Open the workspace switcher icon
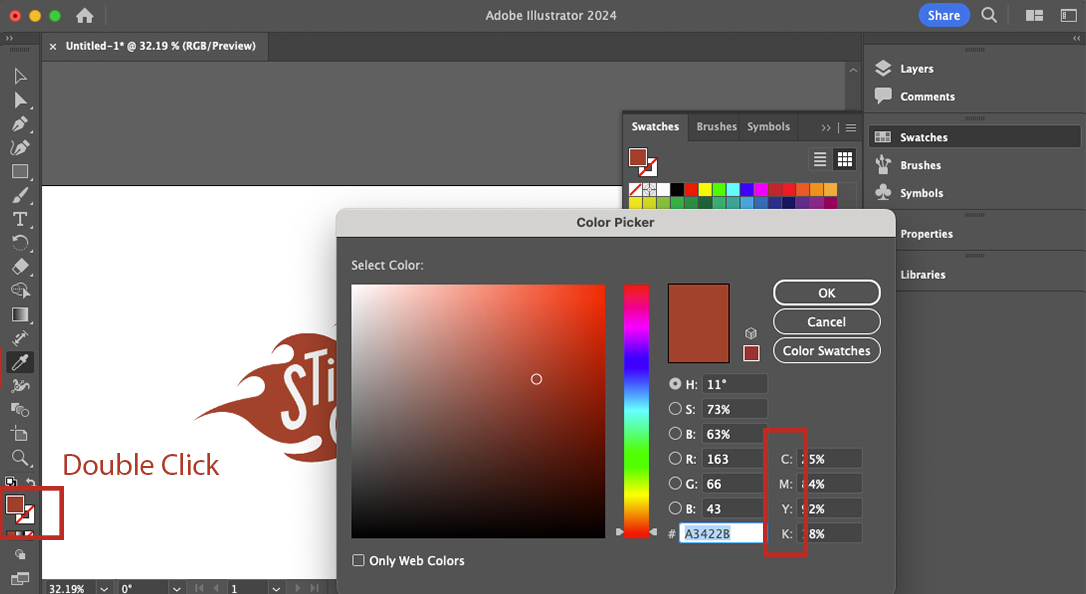Viewport: 1086px width, 594px height. pyautogui.click(x=1069, y=15)
